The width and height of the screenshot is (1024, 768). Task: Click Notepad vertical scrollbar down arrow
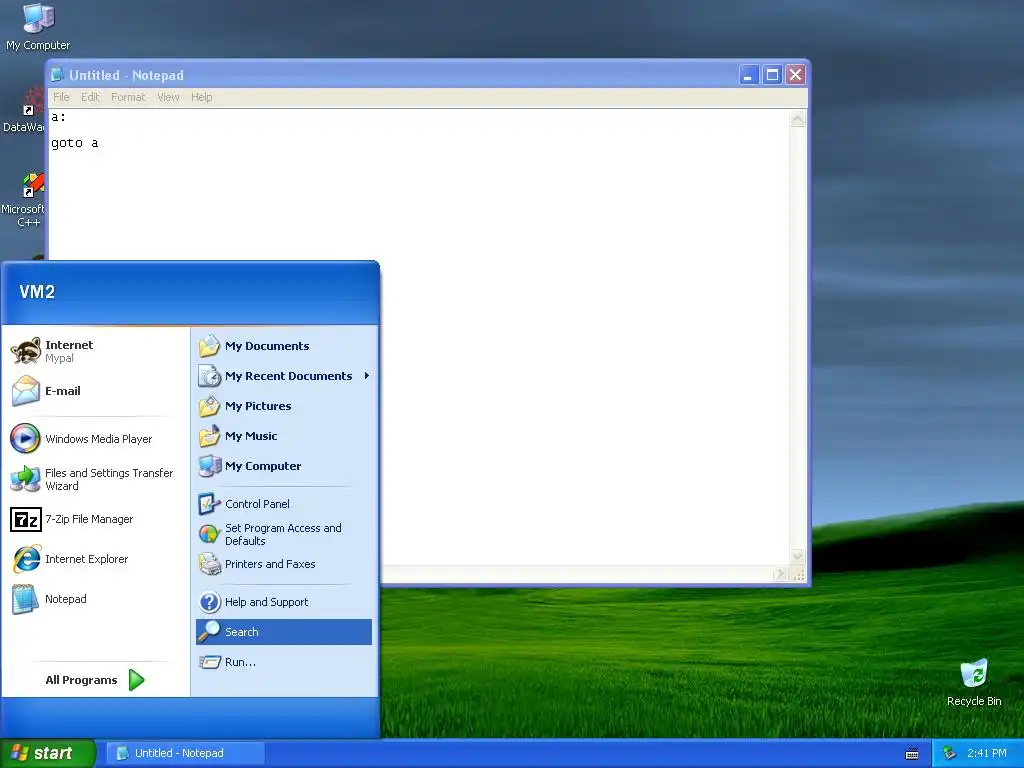[797, 556]
